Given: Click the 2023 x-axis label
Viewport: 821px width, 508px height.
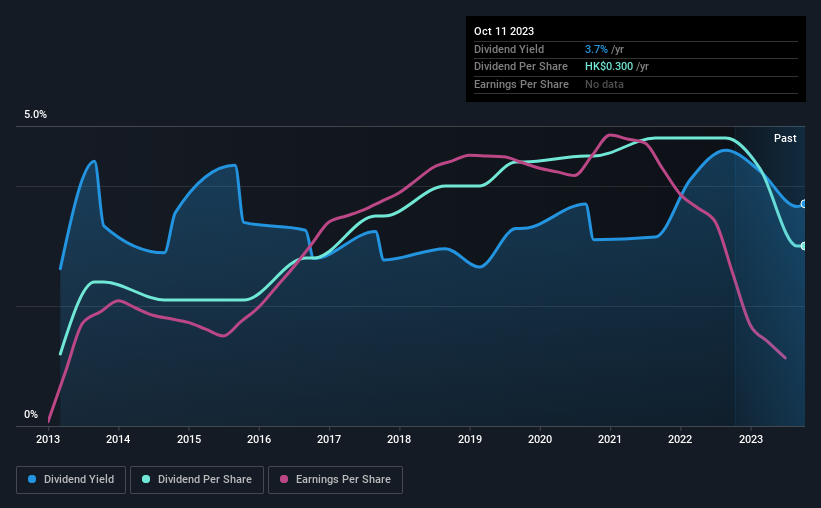Looking at the screenshot, I should click(x=751, y=439).
